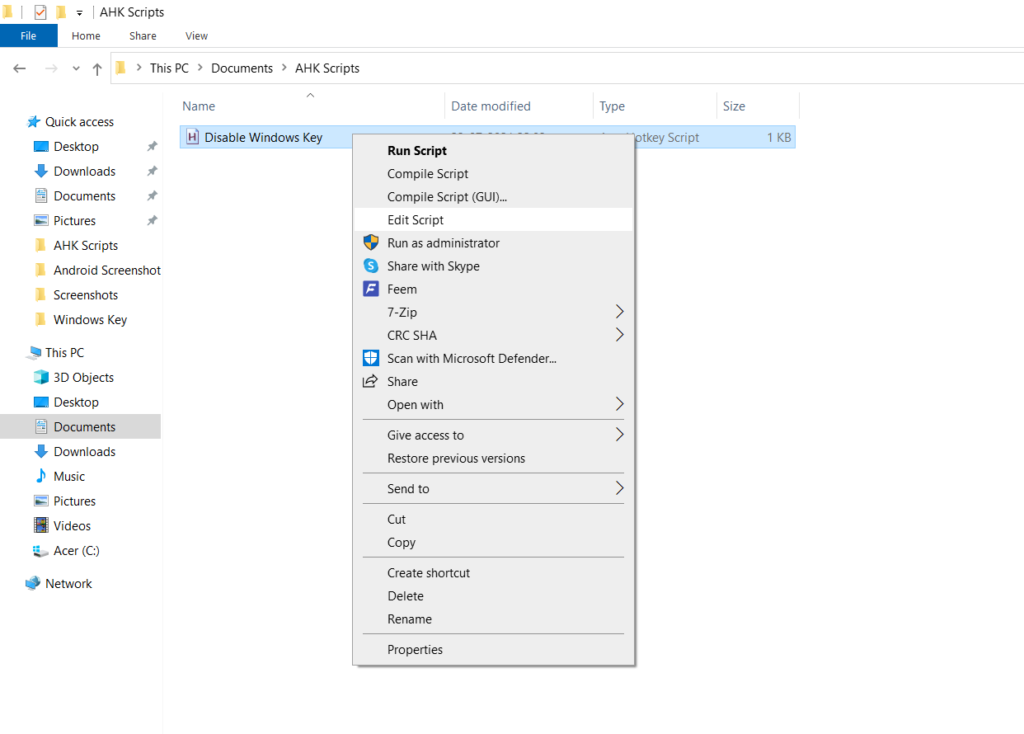Click the Microsoft Defender shield icon
The height and width of the screenshot is (734, 1024).
tap(371, 358)
